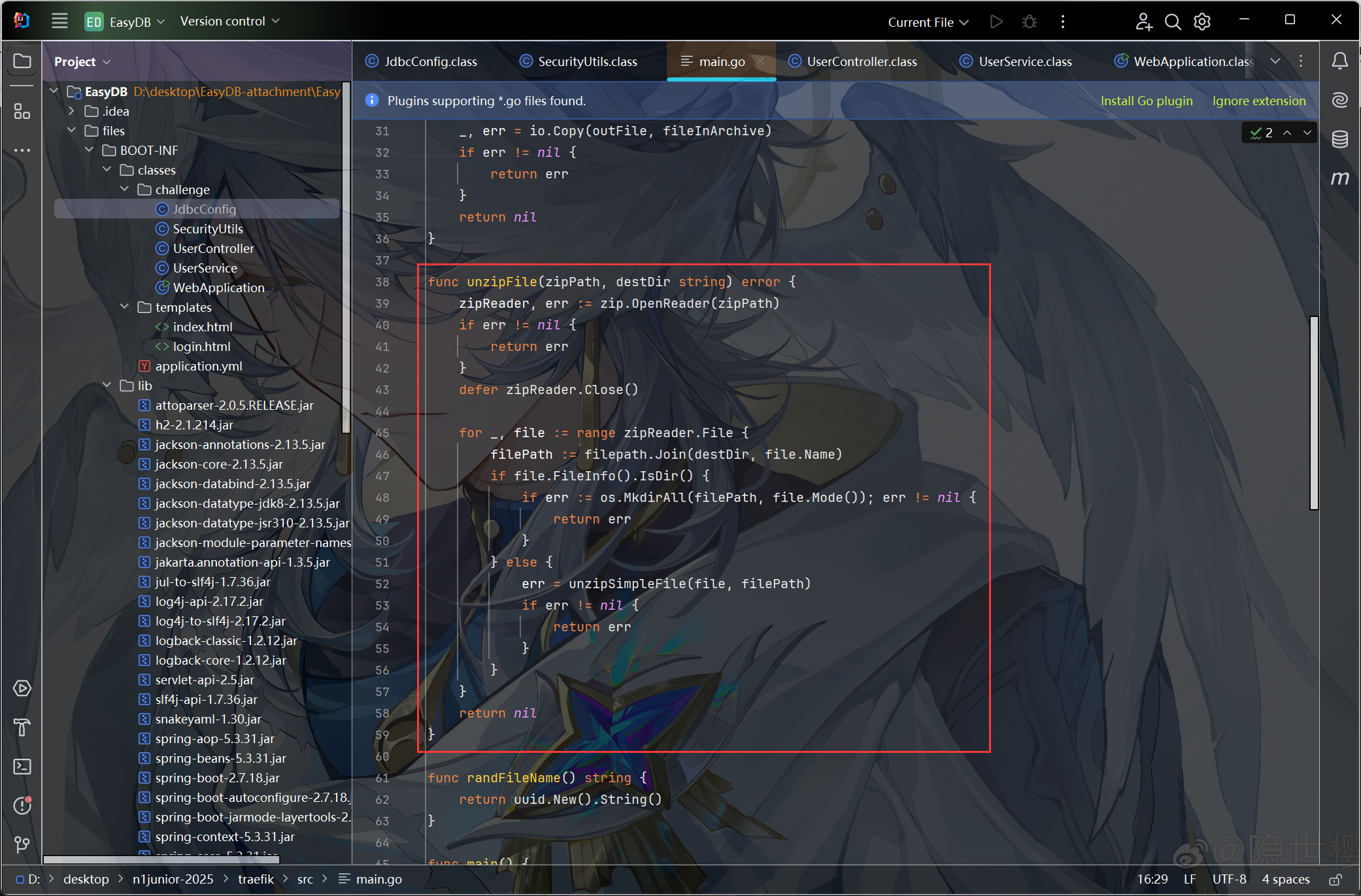Open more run actions menu

(x=1063, y=22)
